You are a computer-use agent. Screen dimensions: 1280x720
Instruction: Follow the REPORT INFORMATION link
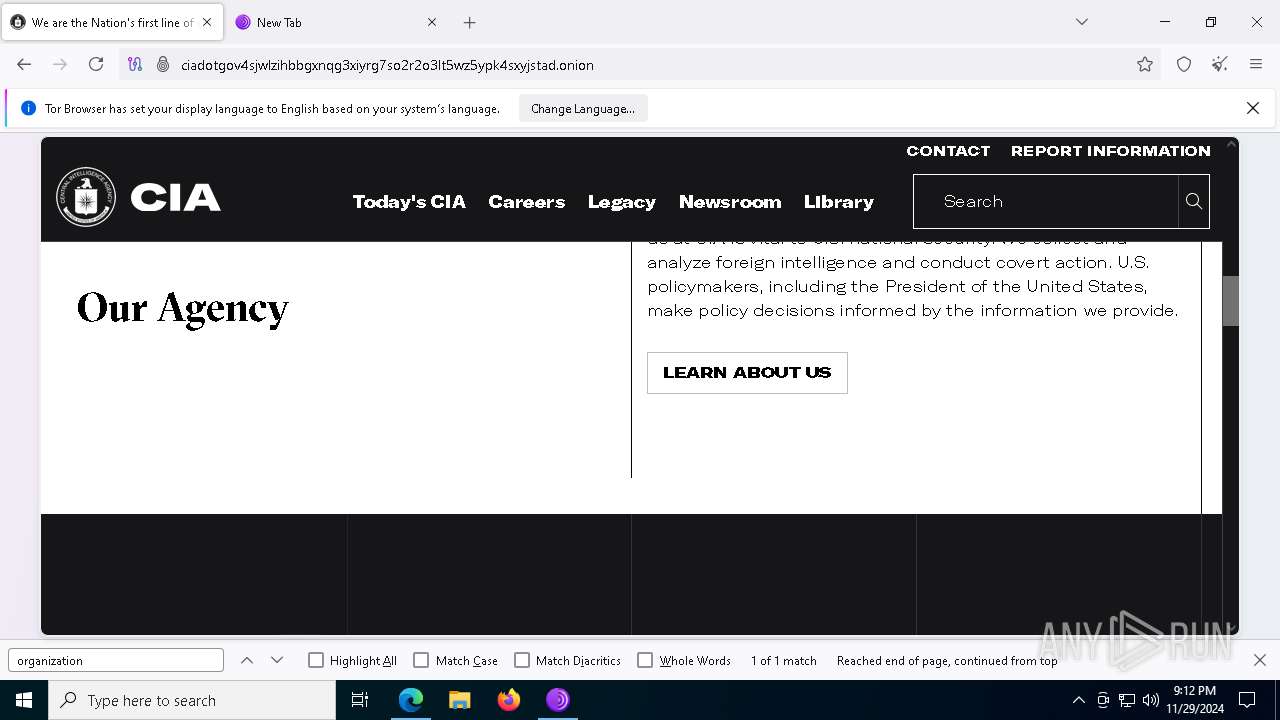coord(1111,151)
